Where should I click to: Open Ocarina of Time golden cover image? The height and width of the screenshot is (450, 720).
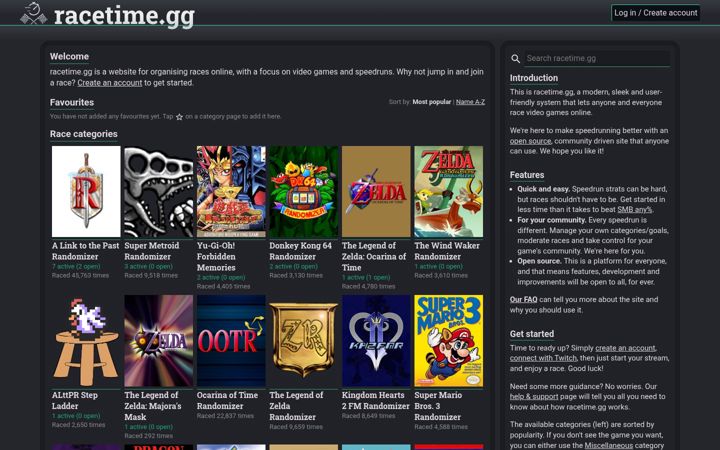pos(376,191)
